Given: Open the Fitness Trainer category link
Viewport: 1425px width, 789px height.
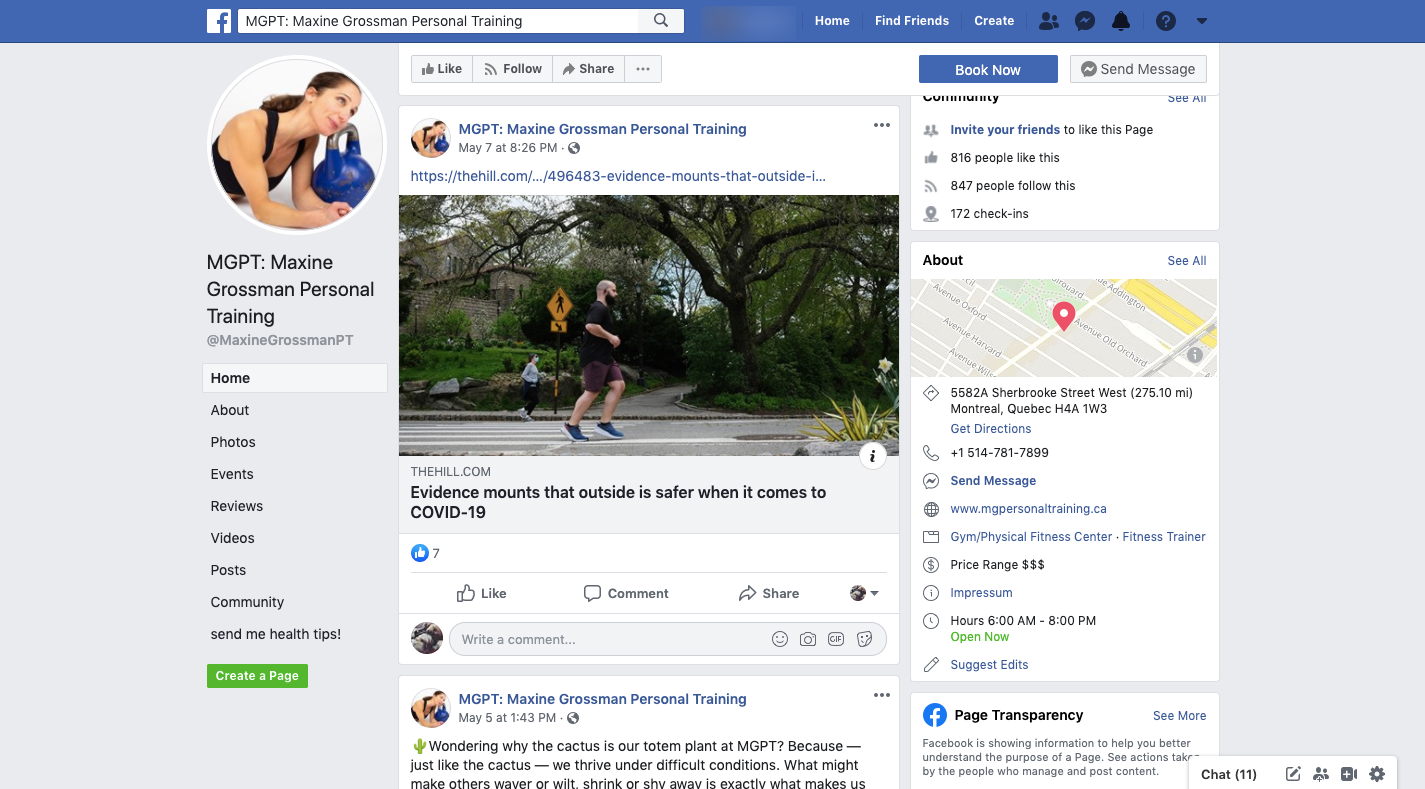Looking at the screenshot, I should click(1164, 537).
